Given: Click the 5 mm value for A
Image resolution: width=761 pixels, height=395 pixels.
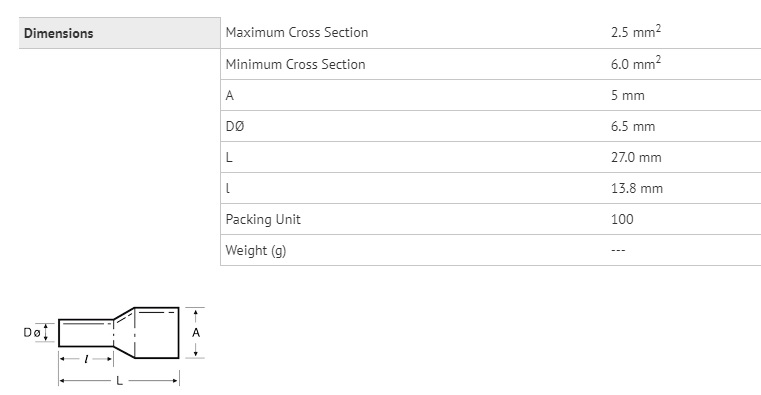Looking at the screenshot, I should (628, 95).
